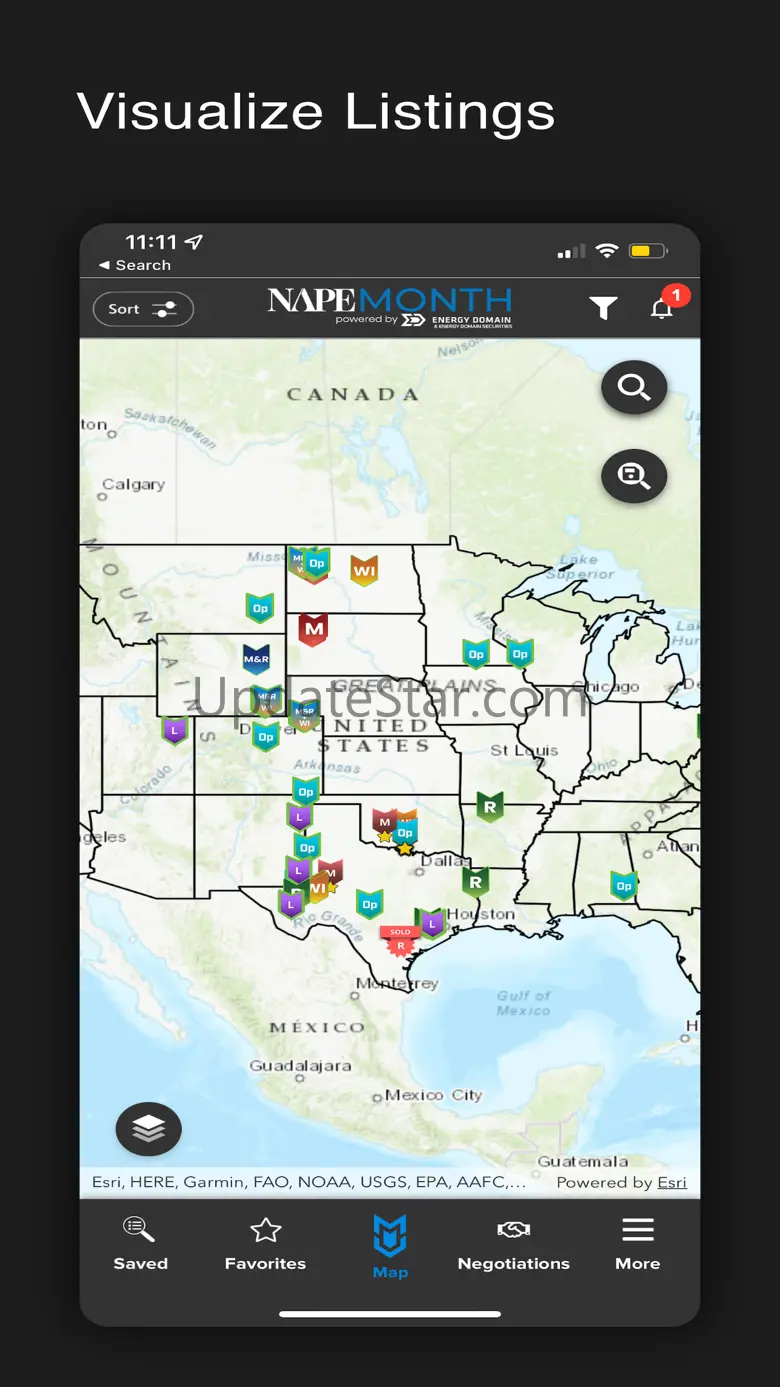This screenshot has height=1387, width=780.
Task: Select the purple L marker in Utah
Action: [x=175, y=730]
